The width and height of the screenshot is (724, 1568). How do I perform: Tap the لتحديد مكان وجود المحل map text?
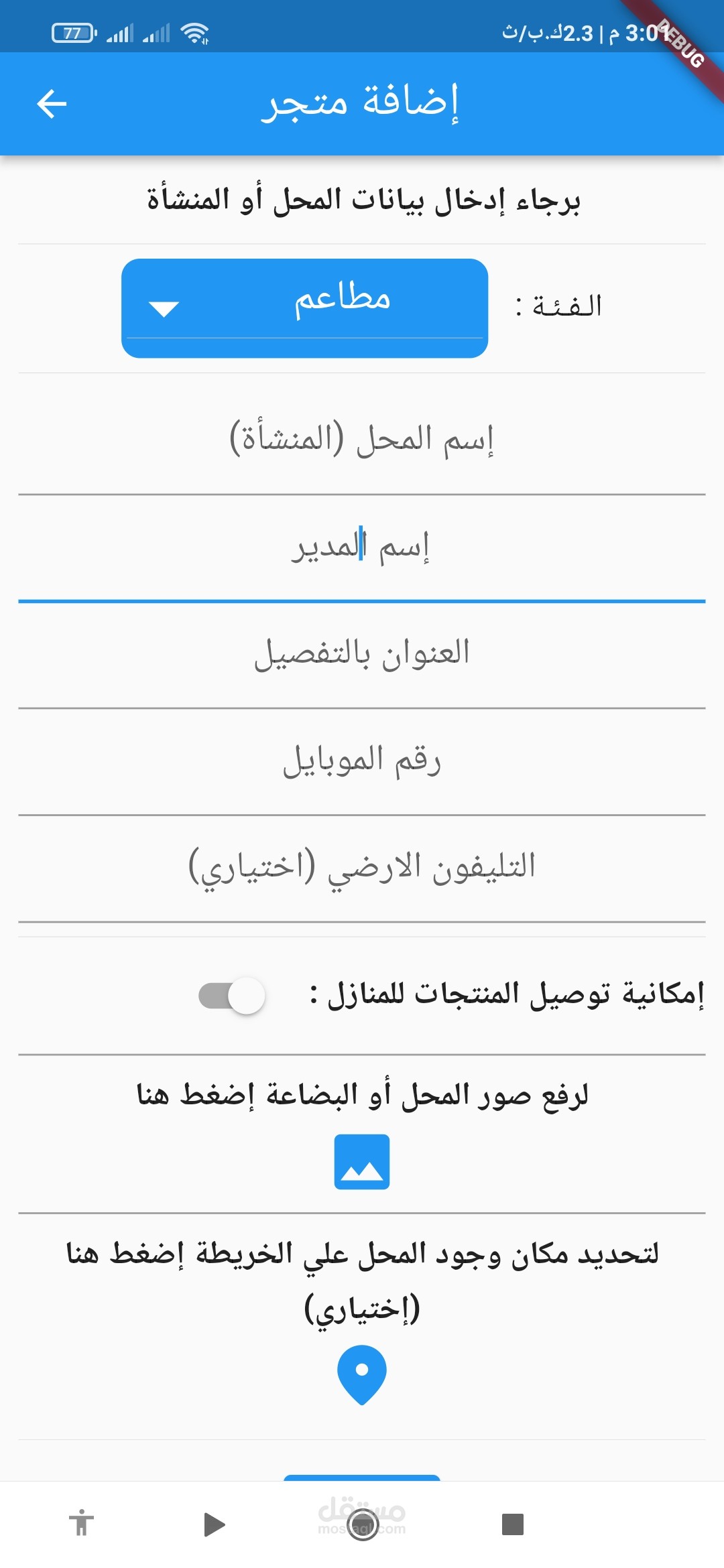tap(362, 1281)
